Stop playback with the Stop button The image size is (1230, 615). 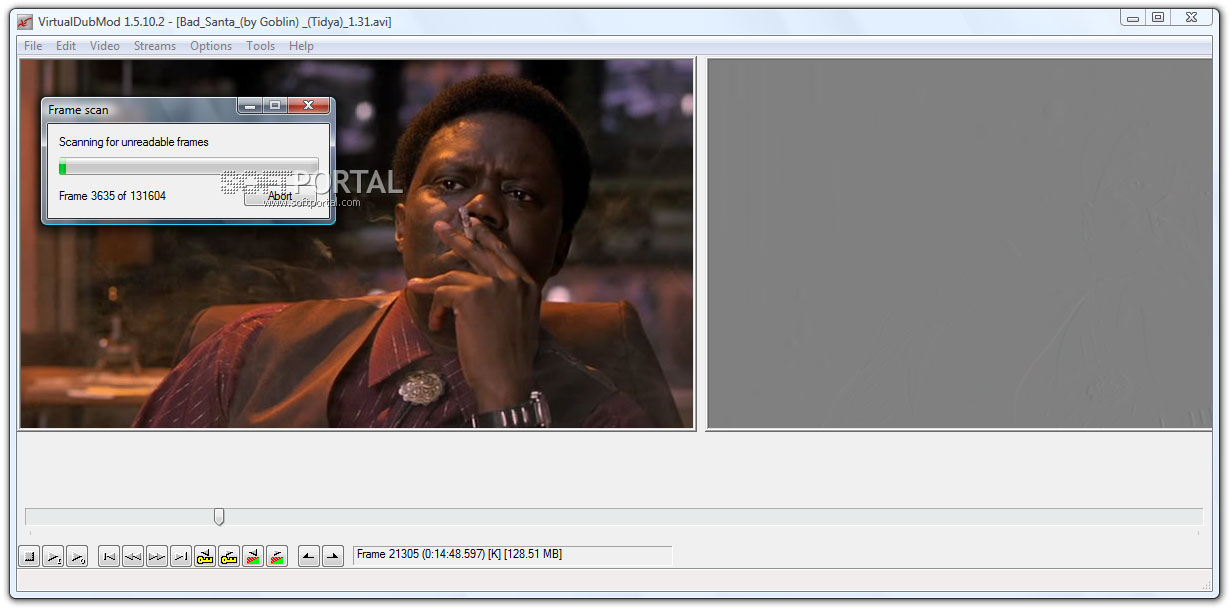(29, 557)
